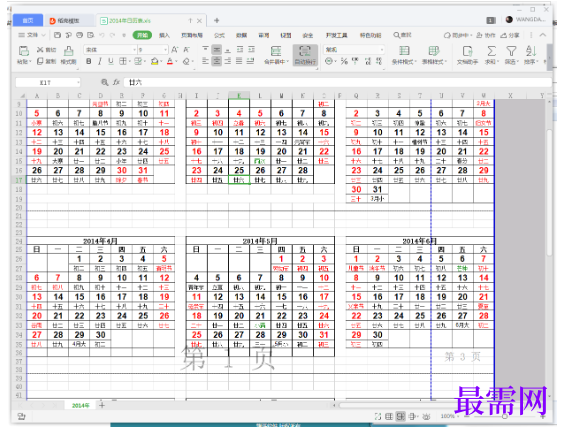Click the align left icon
Image resolution: width=566 pixels, height=432 pixels.
(205, 61)
